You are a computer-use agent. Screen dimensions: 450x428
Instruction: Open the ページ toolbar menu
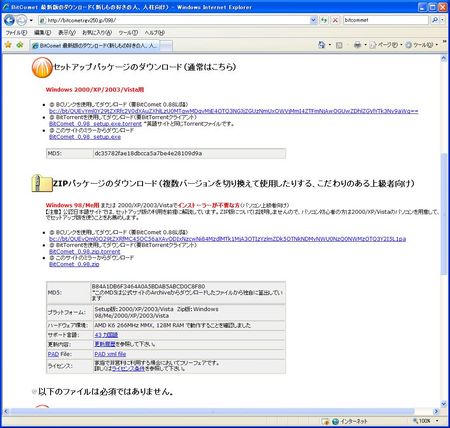pyautogui.click(x=386, y=45)
